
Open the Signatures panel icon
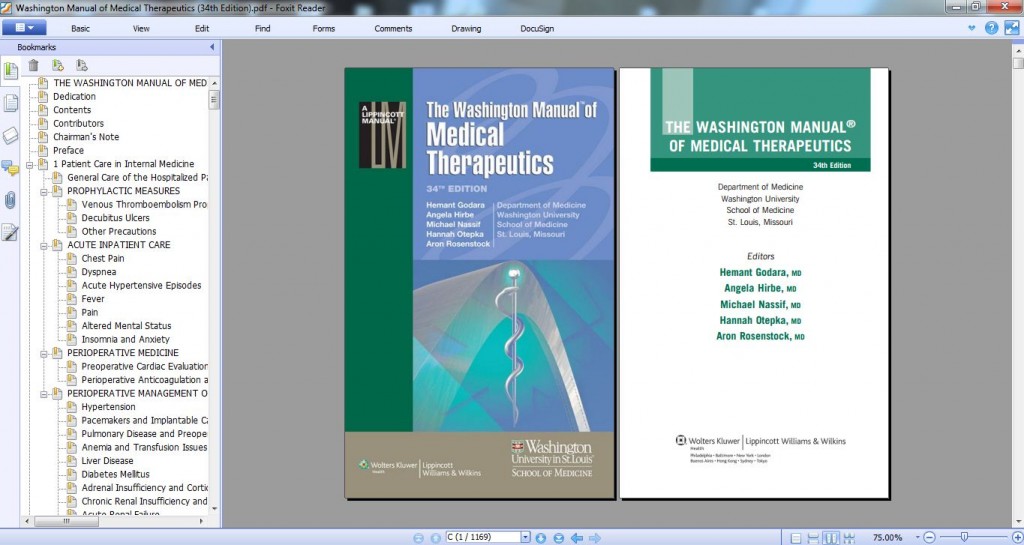click(x=10, y=232)
